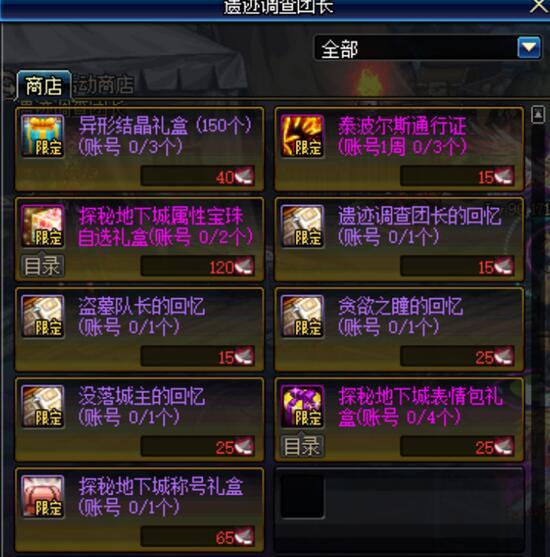Open 目录 under 表情包礼盒
Viewport: 550px width, 557px height.
point(302,446)
